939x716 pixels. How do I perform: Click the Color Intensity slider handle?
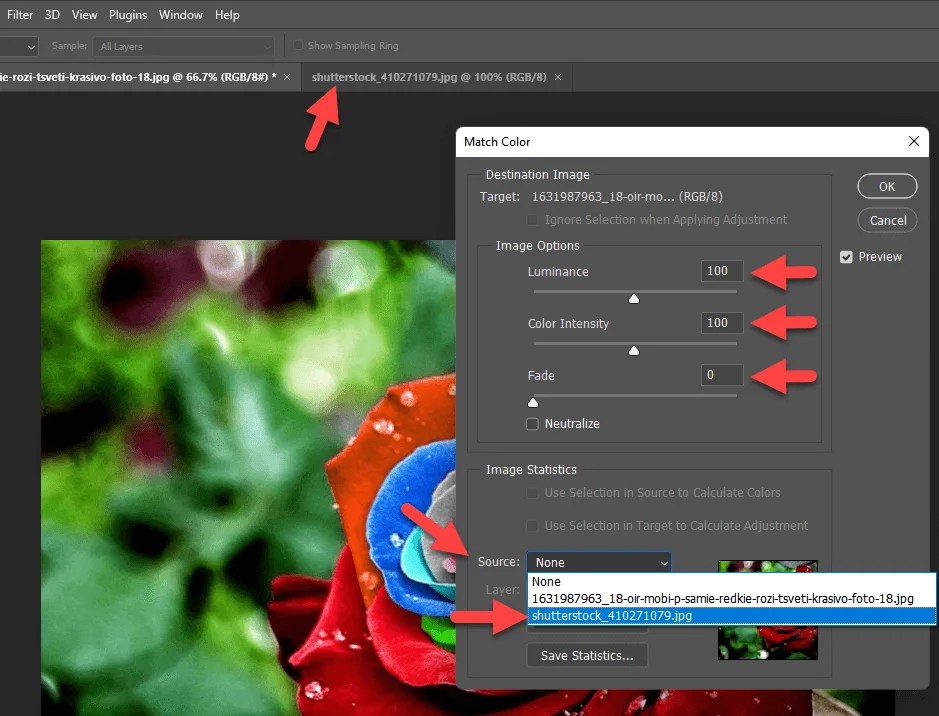tap(634, 350)
